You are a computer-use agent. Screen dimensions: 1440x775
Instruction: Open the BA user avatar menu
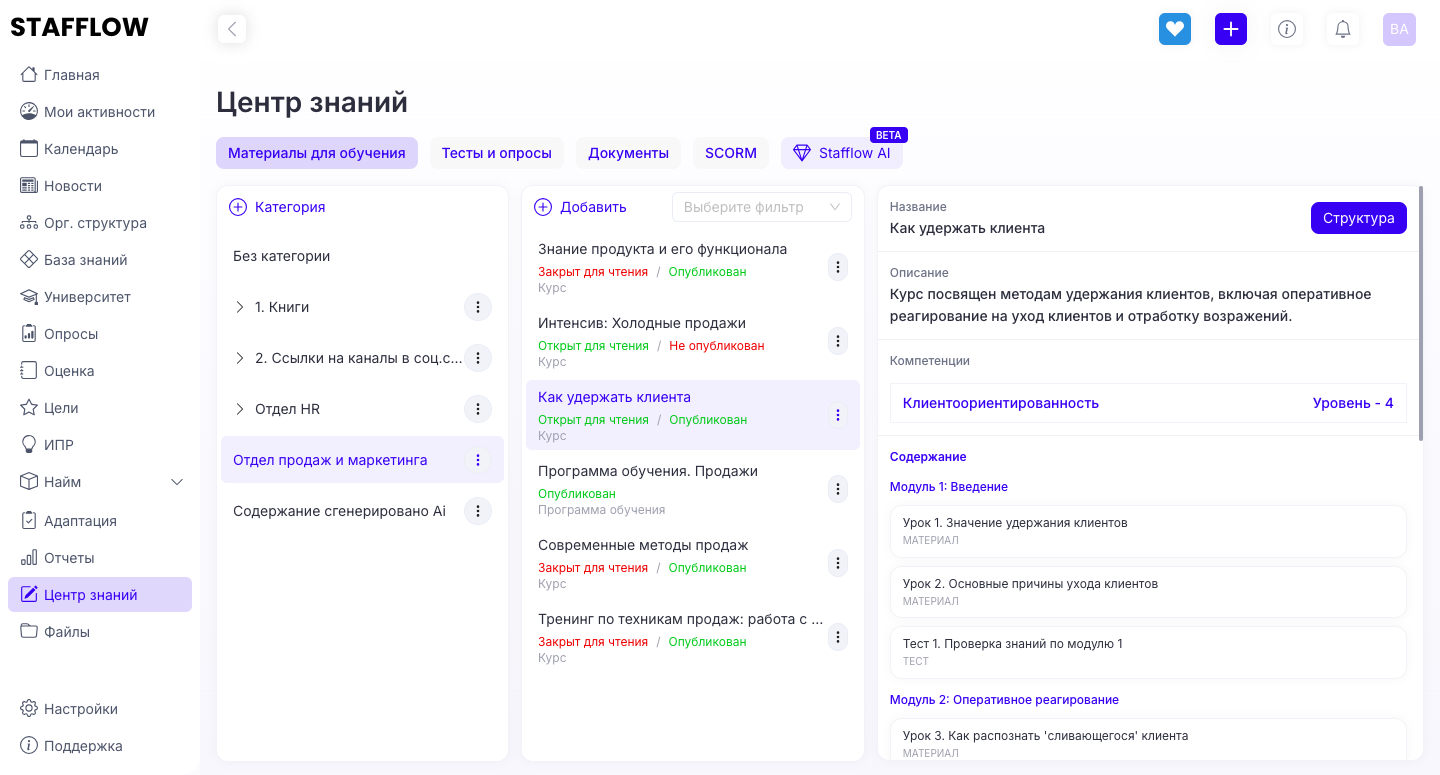pyautogui.click(x=1399, y=29)
